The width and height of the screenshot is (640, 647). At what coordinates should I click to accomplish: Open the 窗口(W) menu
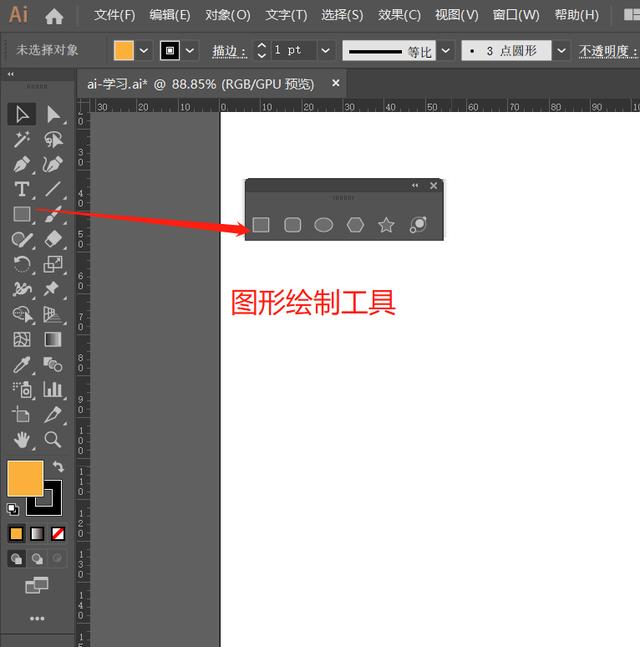pos(516,15)
